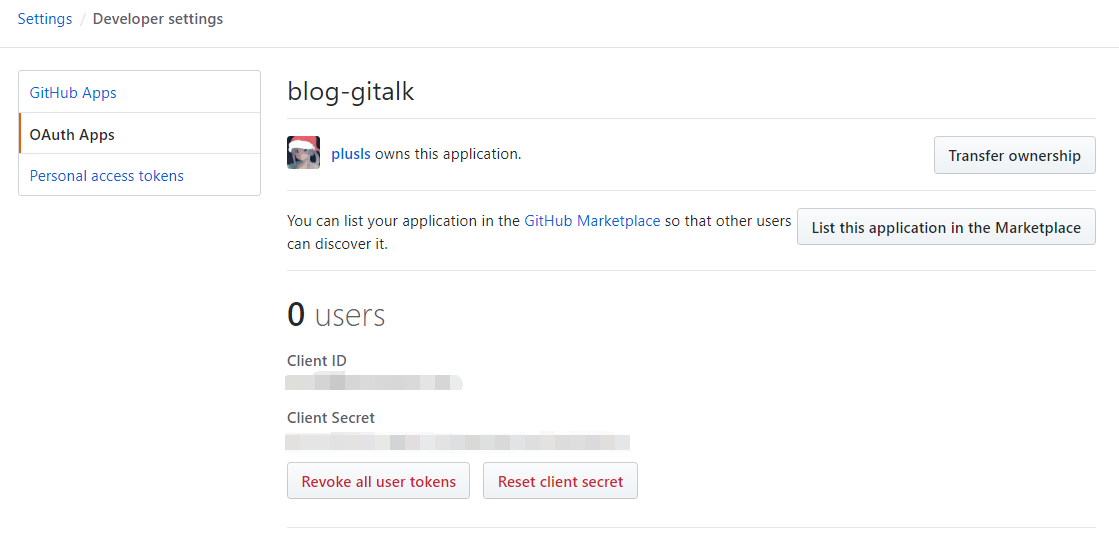Select the blurred Client Secret value
1119x541 pixels.
point(457,441)
